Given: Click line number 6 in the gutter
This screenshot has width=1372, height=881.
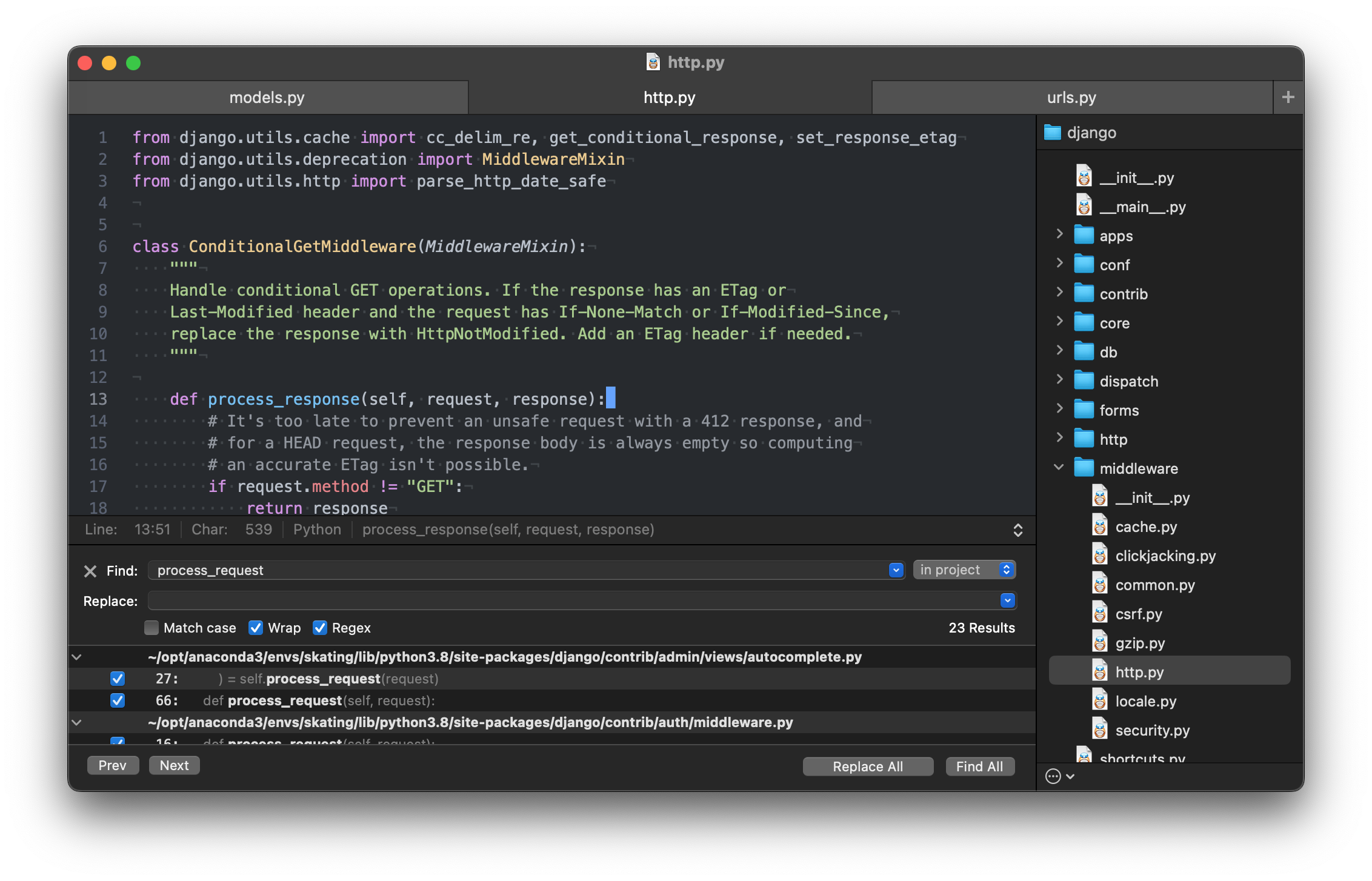Looking at the screenshot, I should coord(102,247).
